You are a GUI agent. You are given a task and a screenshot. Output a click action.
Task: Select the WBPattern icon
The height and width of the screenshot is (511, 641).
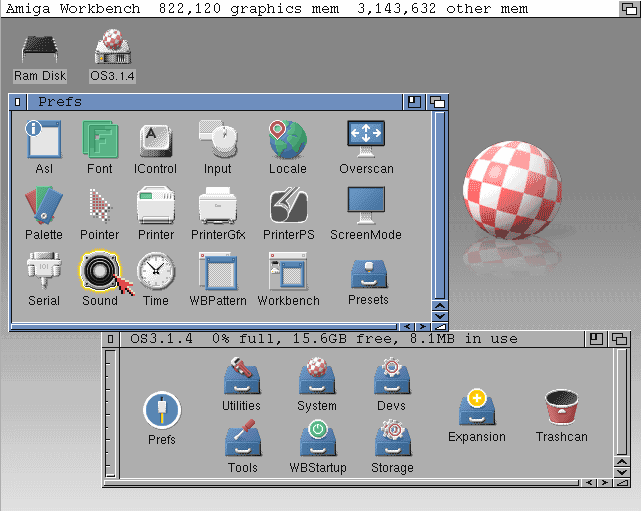tap(217, 271)
